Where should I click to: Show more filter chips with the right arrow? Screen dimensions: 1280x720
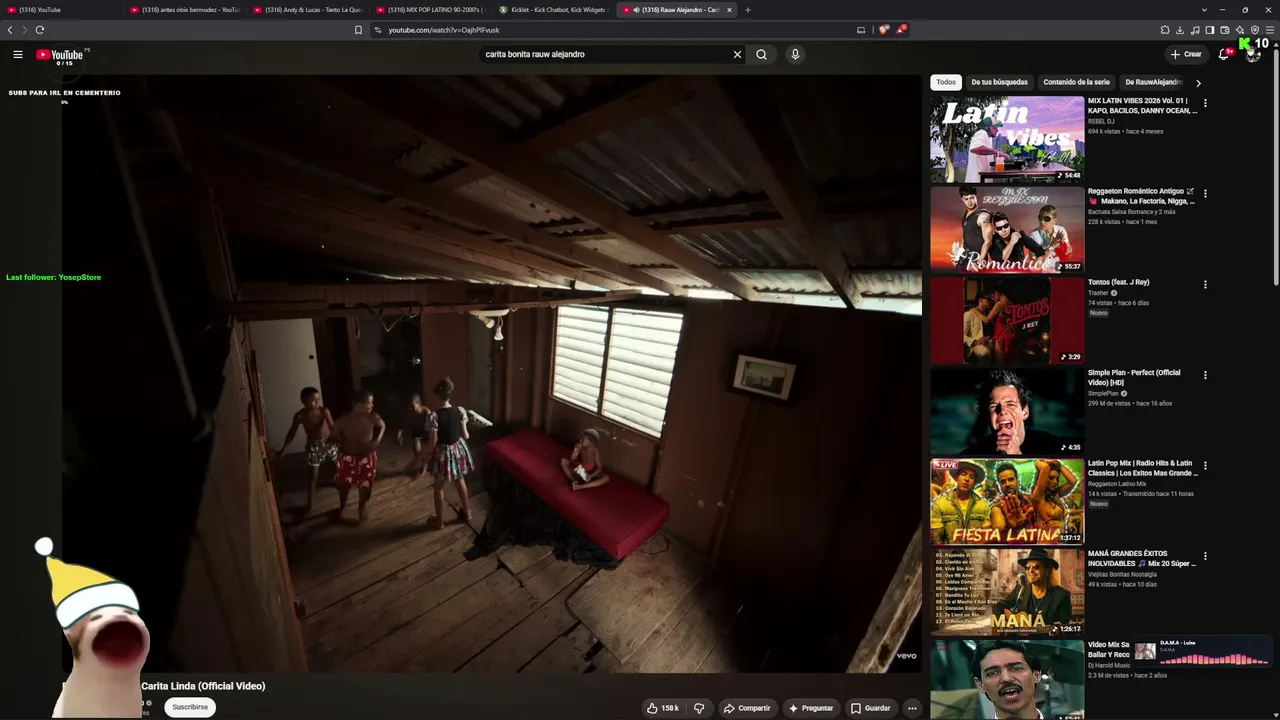[1198, 83]
